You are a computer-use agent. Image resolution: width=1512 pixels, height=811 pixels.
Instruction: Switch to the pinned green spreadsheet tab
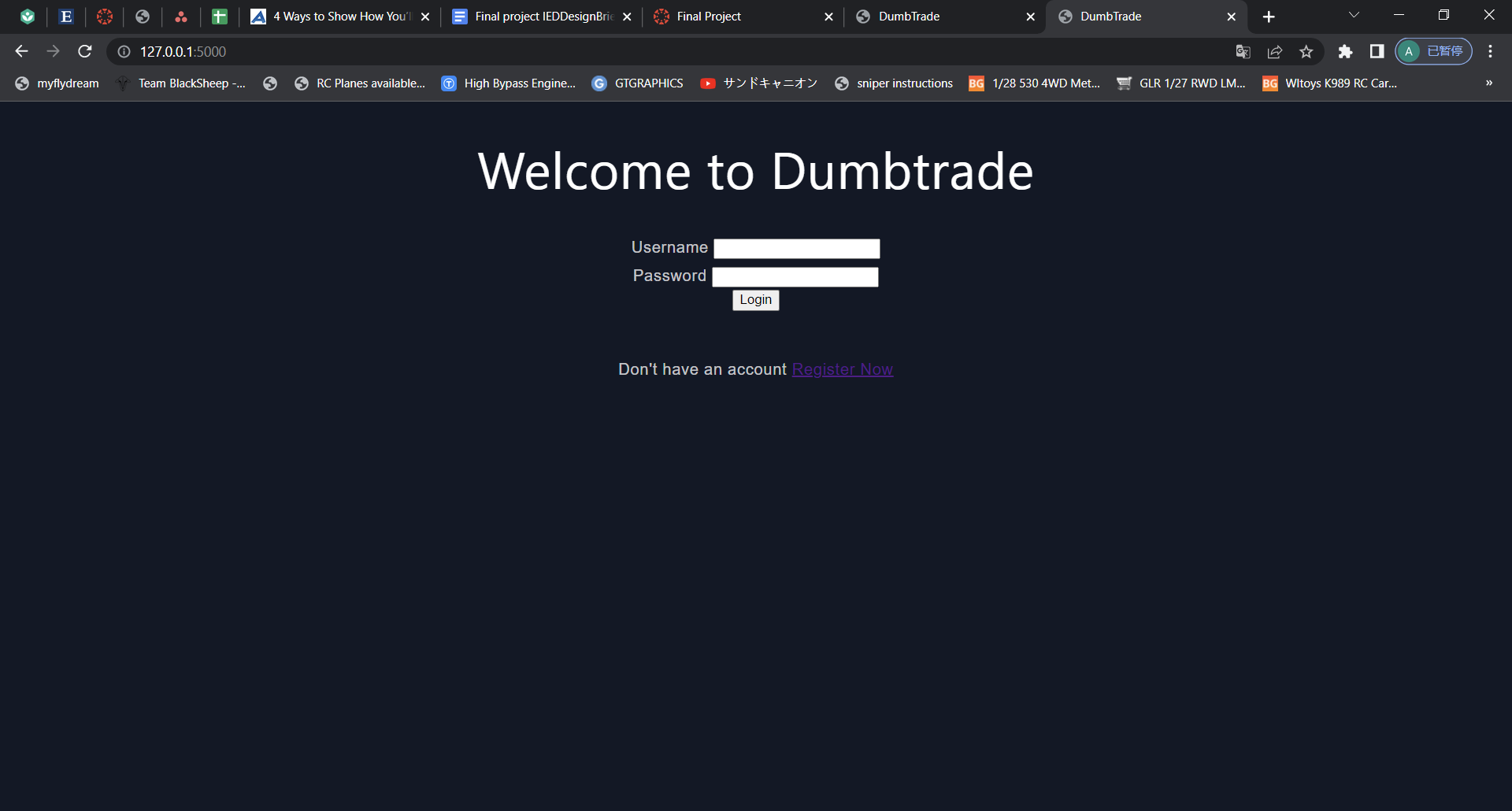220,17
